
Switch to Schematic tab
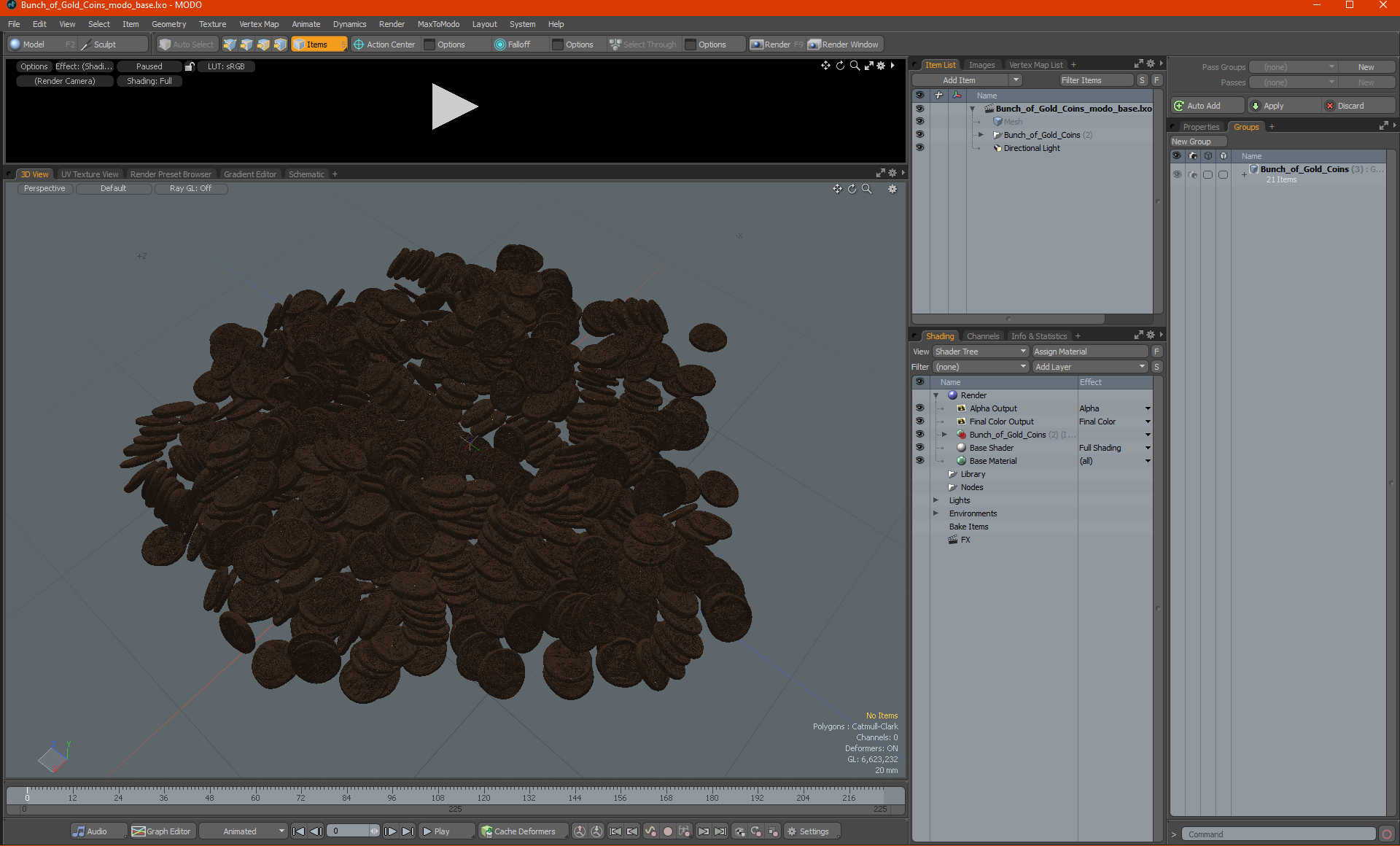(x=306, y=174)
